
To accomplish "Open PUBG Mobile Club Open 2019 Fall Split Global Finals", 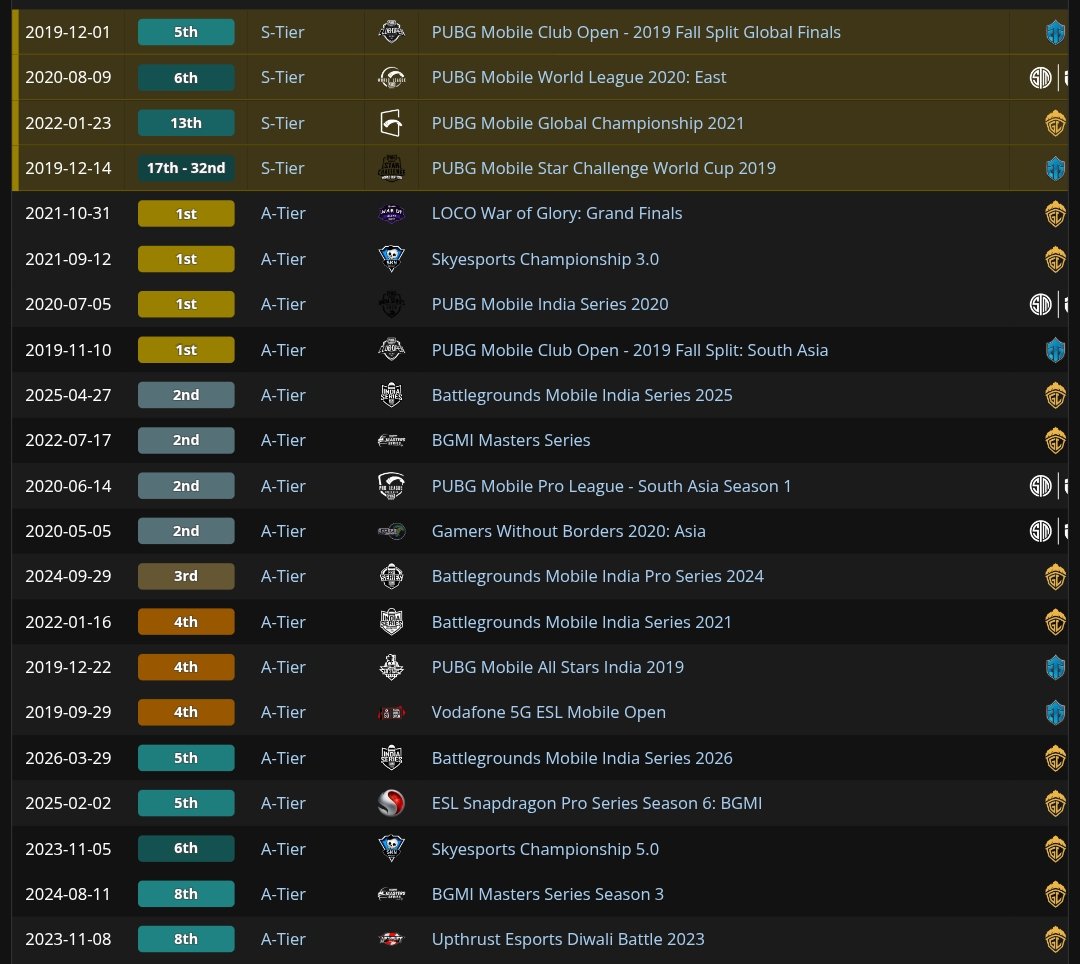I will (636, 32).
